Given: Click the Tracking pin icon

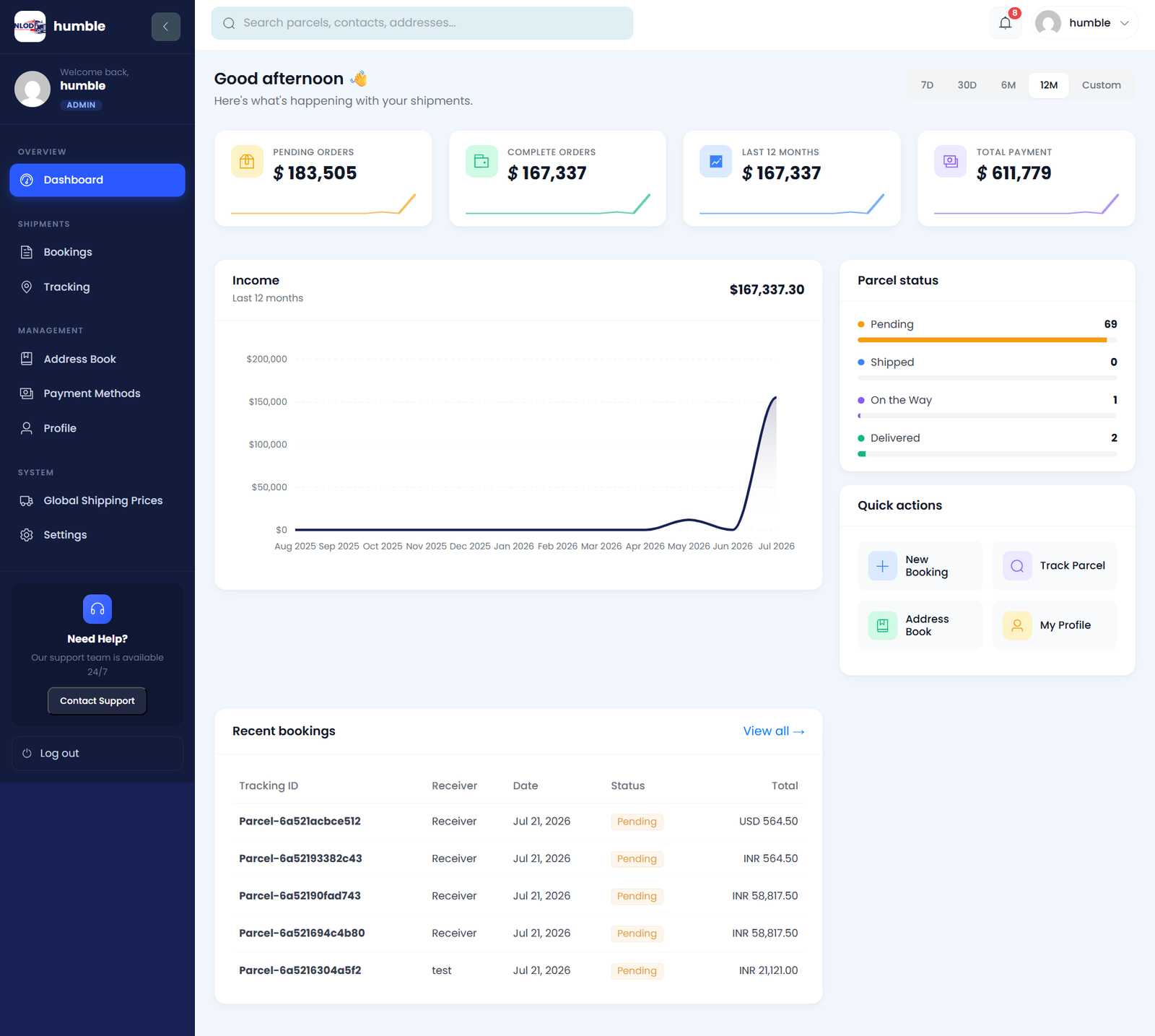Looking at the screenshot, I should coord(27,287).
